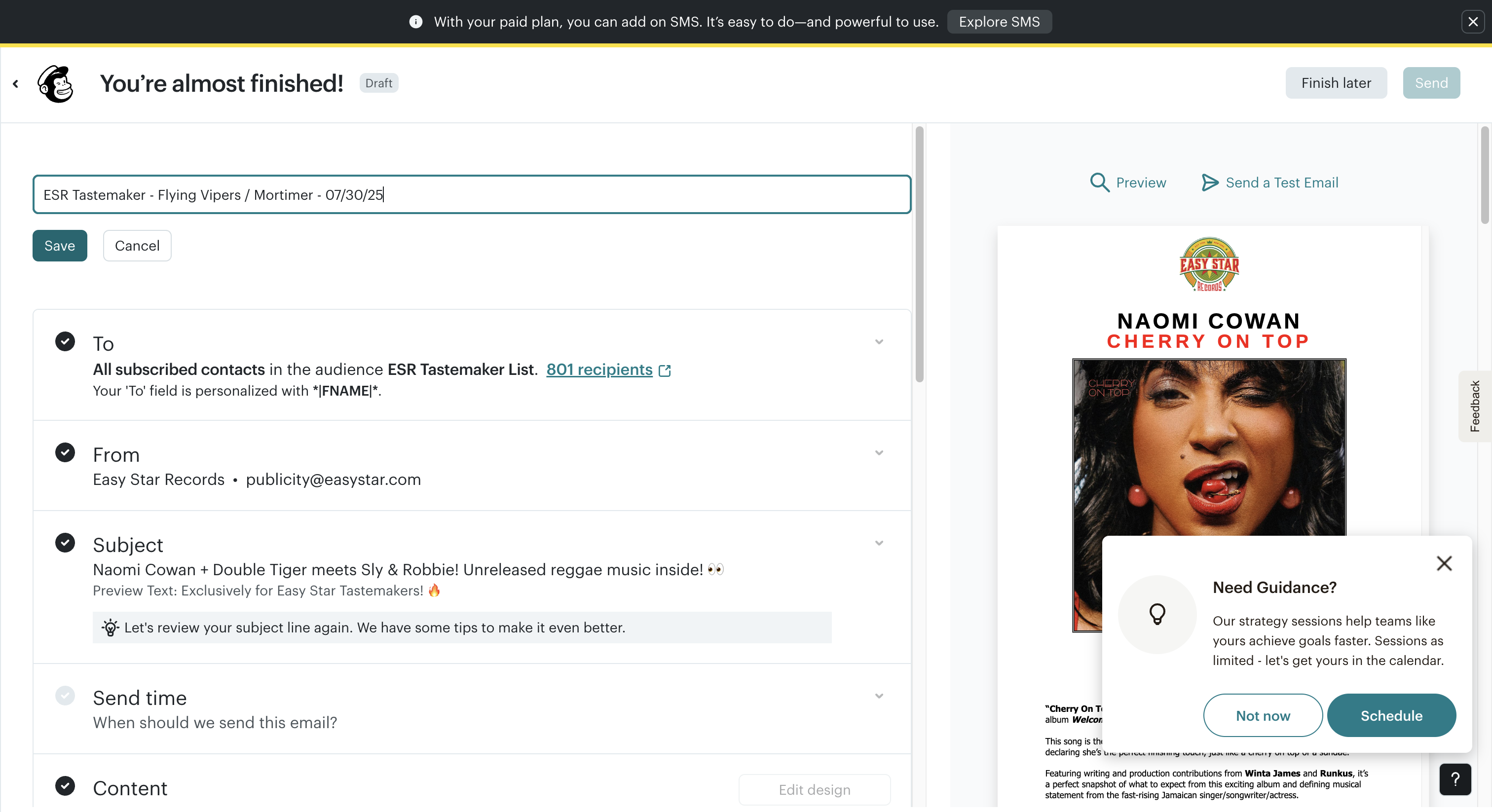This screenshot has height=812, width=1492.
Task: Click the Content section heading
Action: click(x=130, y=788)
